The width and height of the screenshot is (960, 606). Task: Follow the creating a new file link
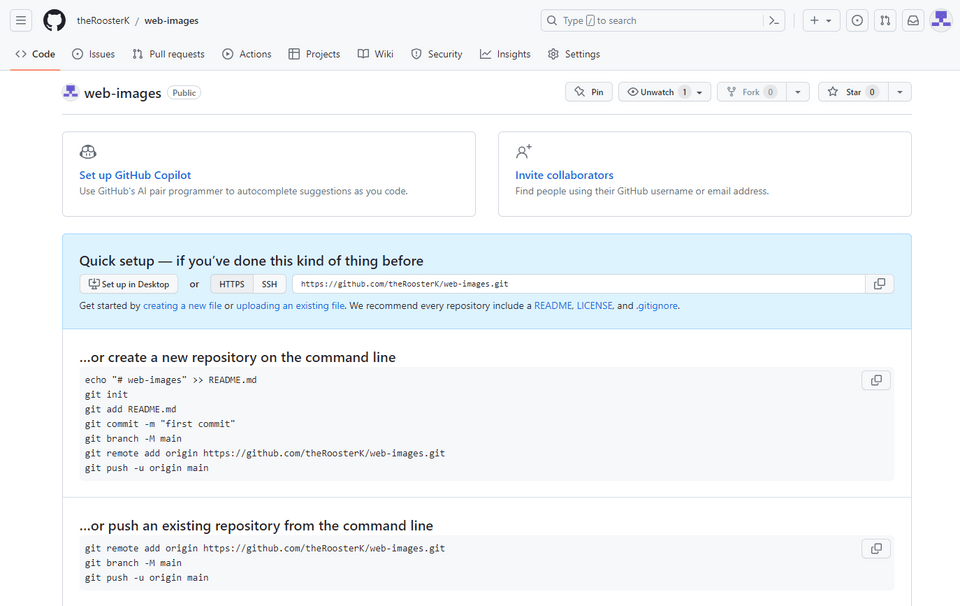[182, 305]
